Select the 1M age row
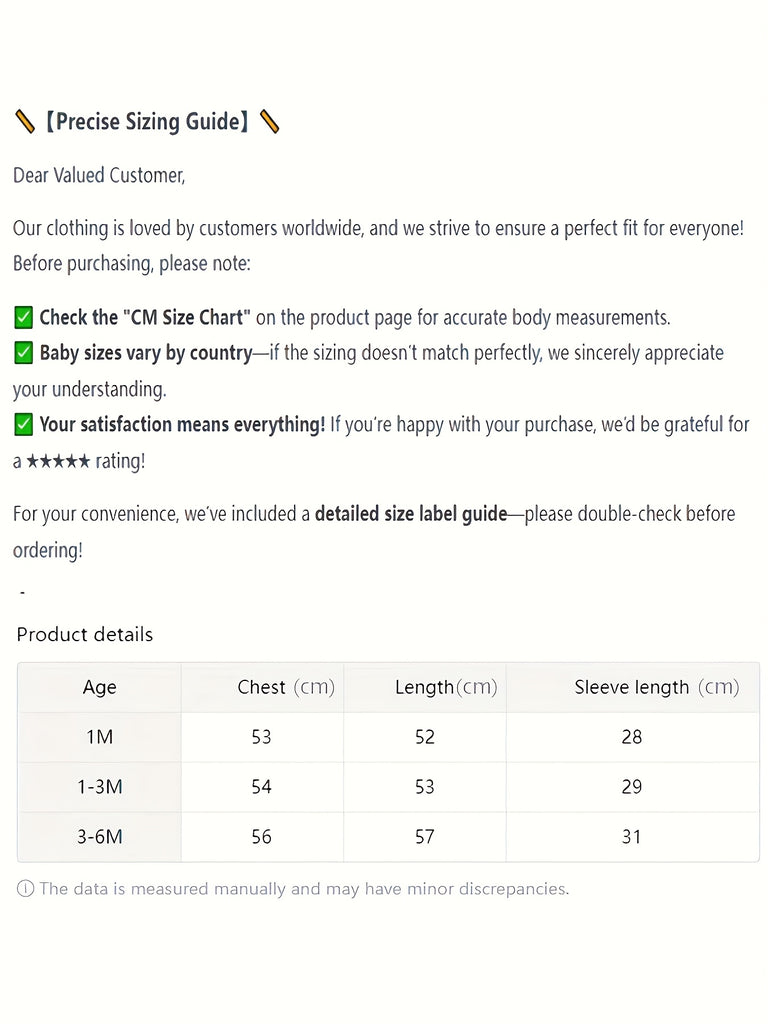The width and height of the screenshot is (768, 1024). point(99,737)
